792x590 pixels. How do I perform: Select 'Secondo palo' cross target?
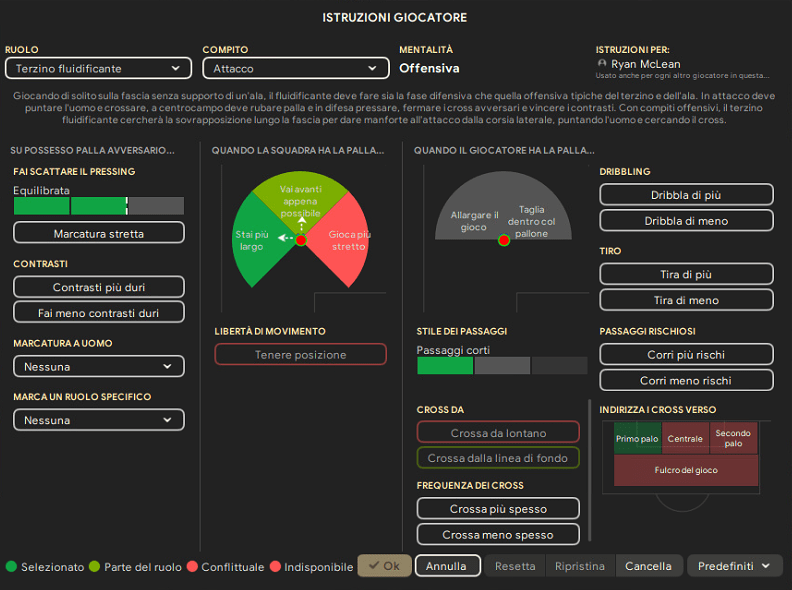(733, 438)
